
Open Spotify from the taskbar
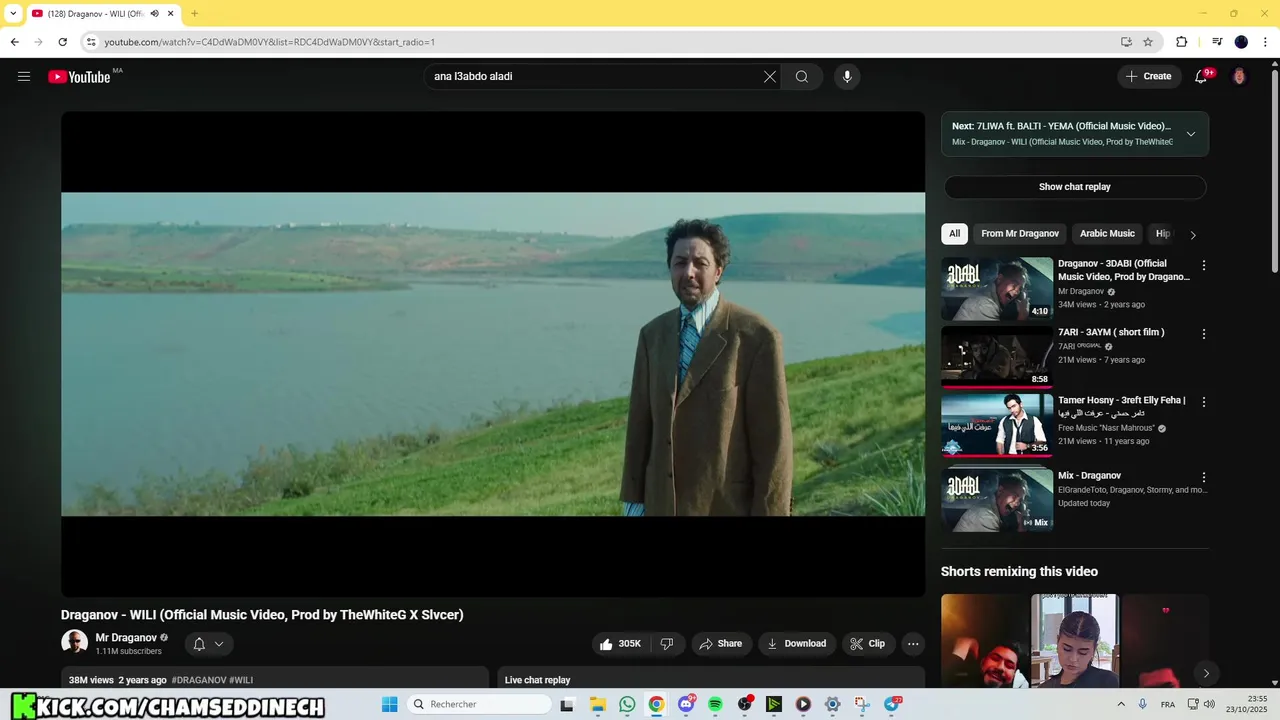tap(715, 704)
